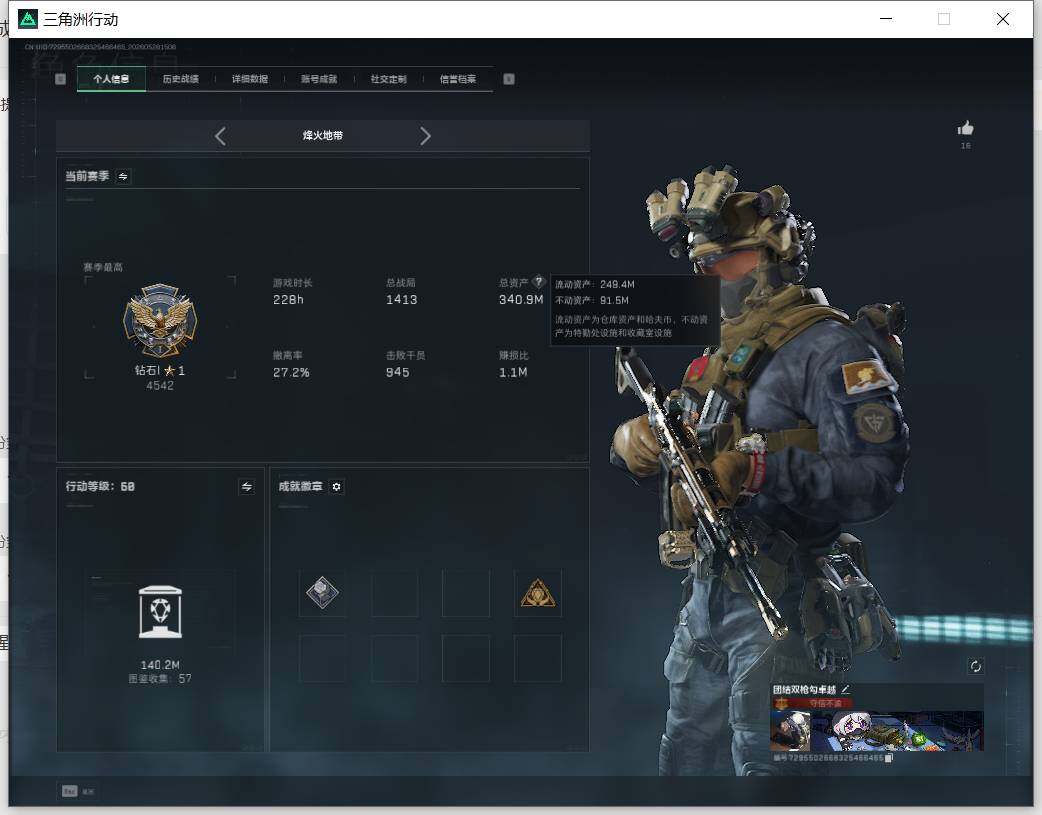Select the empty third badge slot in top row
The image size is (1042, 815).
pos(466,593)
